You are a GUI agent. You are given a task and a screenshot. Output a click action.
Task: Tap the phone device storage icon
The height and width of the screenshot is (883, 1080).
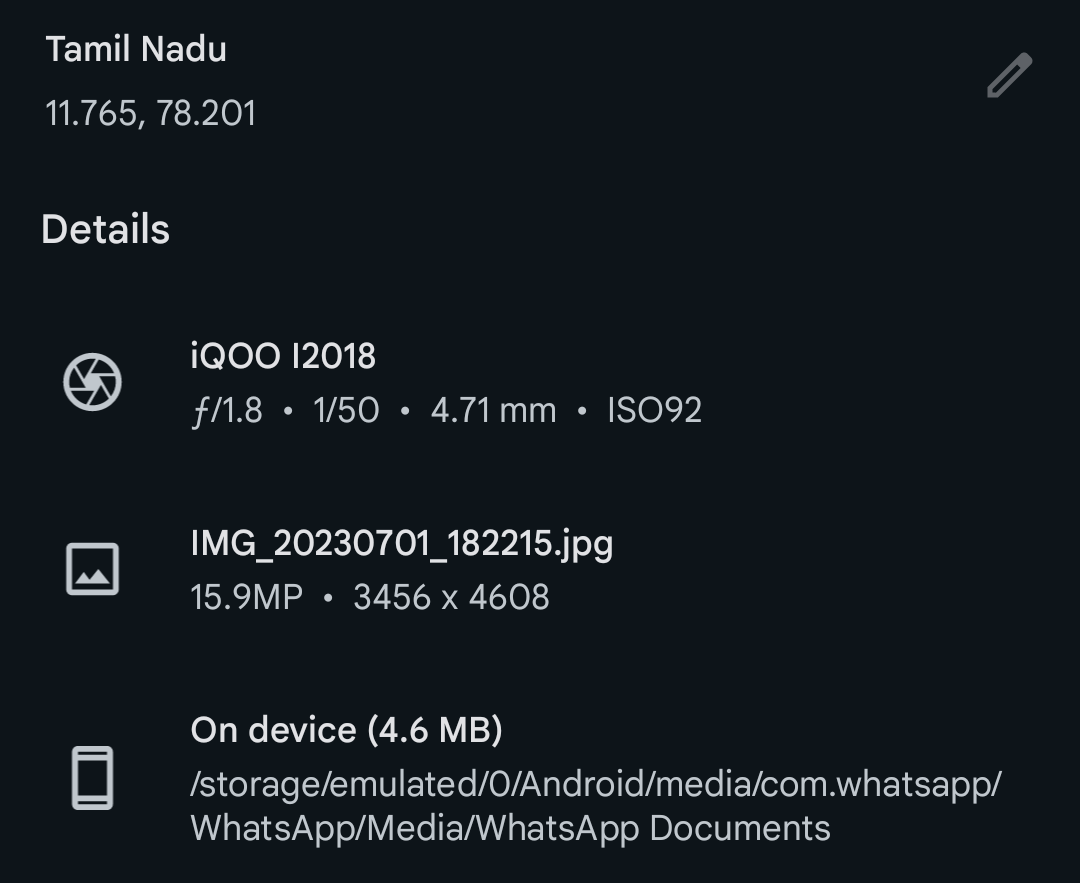92,778
